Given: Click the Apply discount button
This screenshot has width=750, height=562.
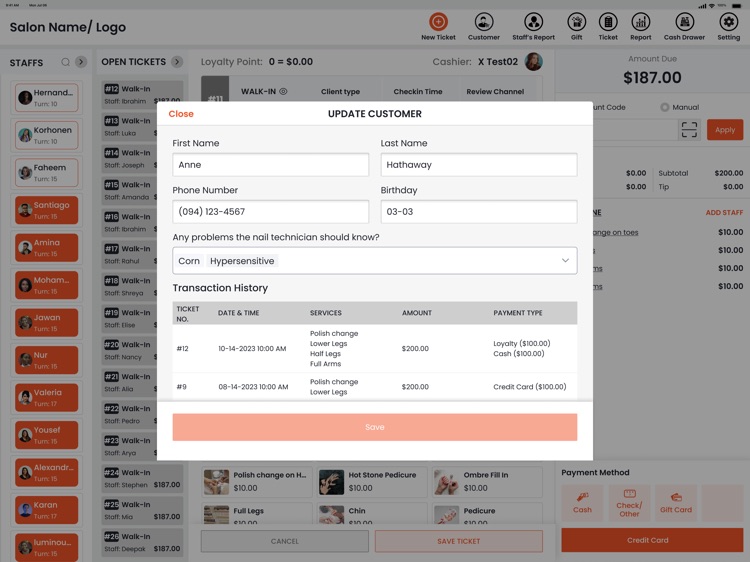Looking at the screenshot, I should coord(725,130).
